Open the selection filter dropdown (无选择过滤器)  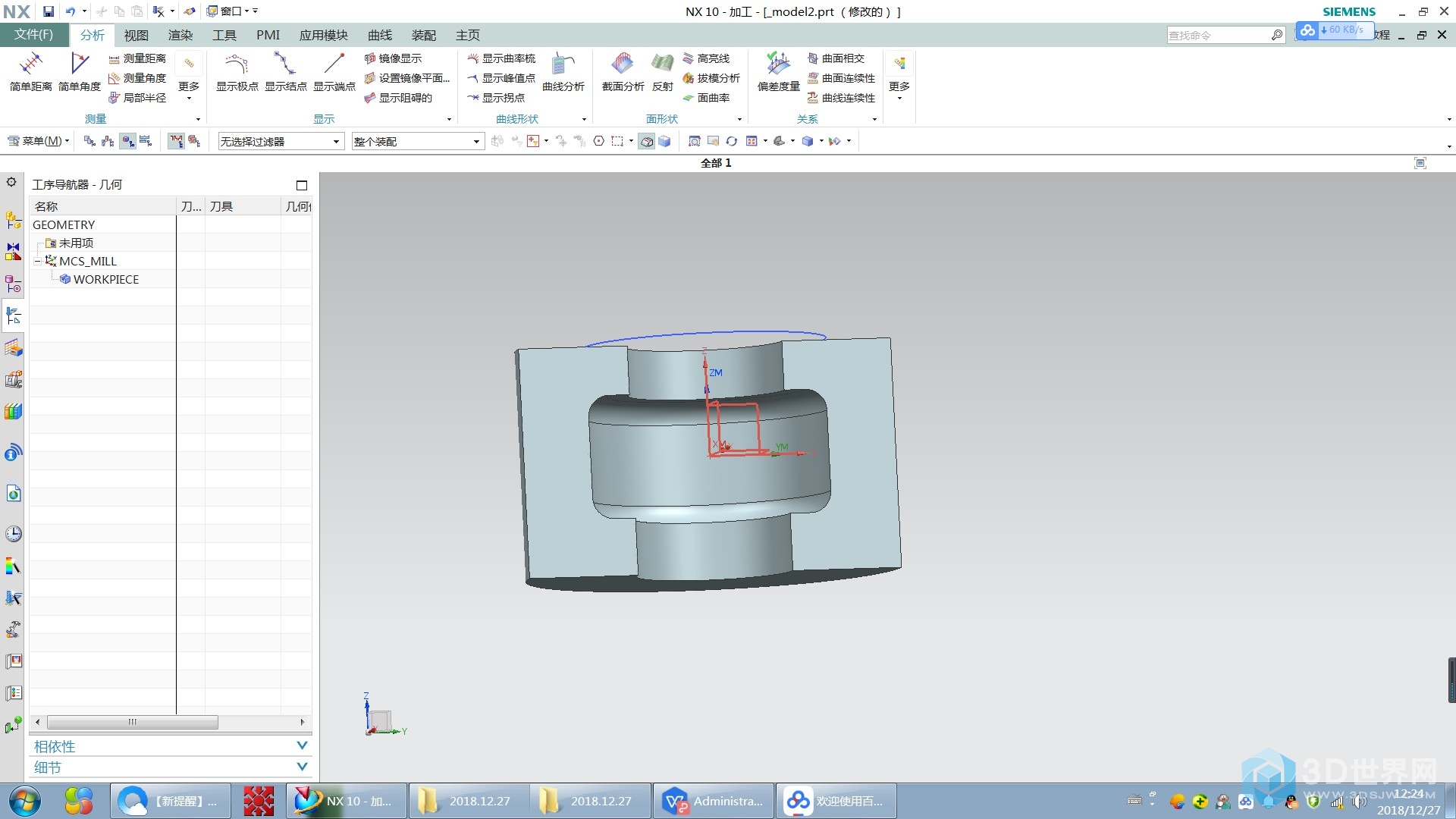281,141
